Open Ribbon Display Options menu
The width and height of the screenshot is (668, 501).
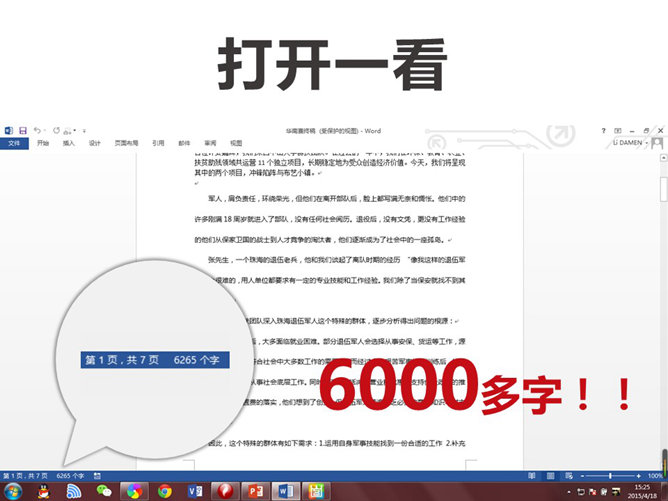coord(619,130)
